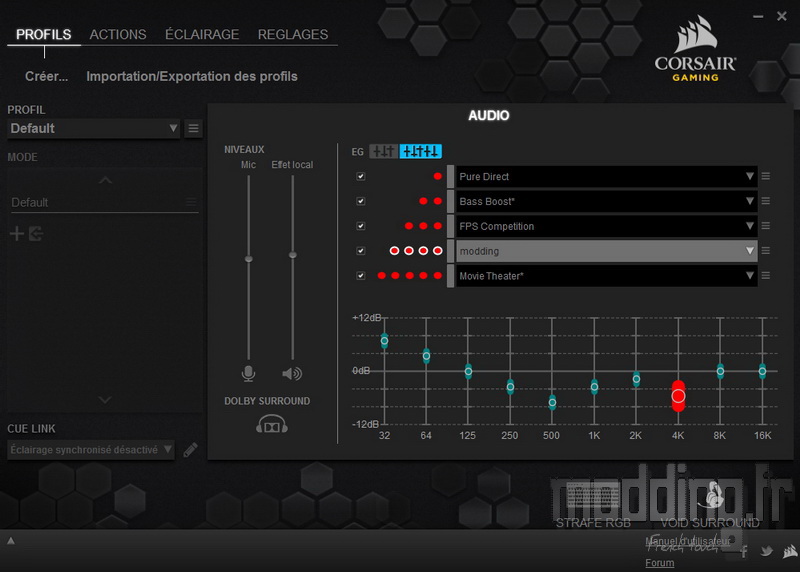
Task: Expand the FPS Competition preset dropdown
Action: pyautogui.click(x=607, y=226)
